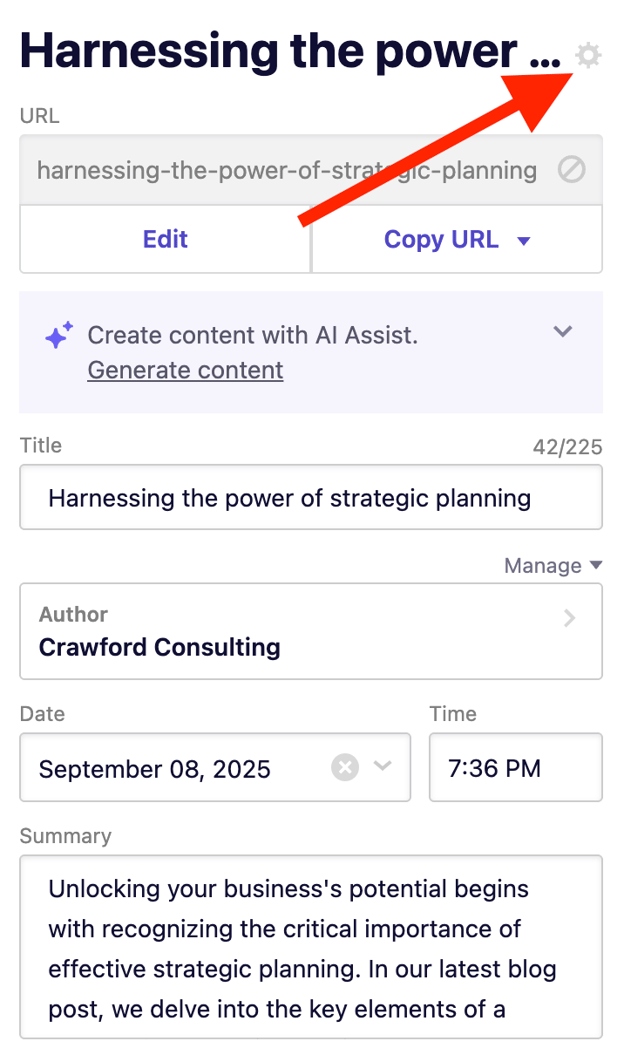This screenshot has width=624, height=1055.
Task: Open the date picker dropdown
Action: pos(382,767)
